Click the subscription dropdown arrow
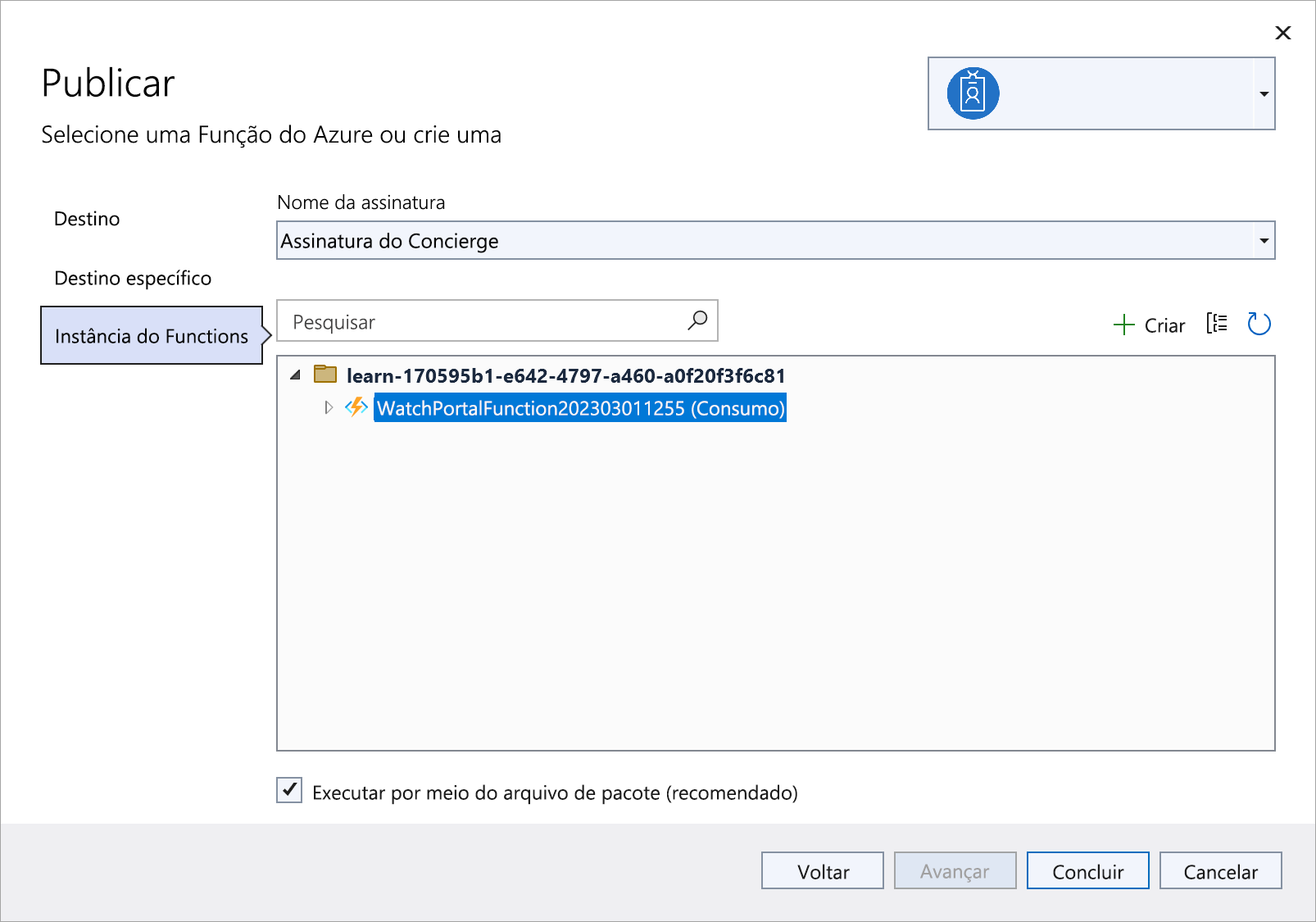 point(1264,240)
